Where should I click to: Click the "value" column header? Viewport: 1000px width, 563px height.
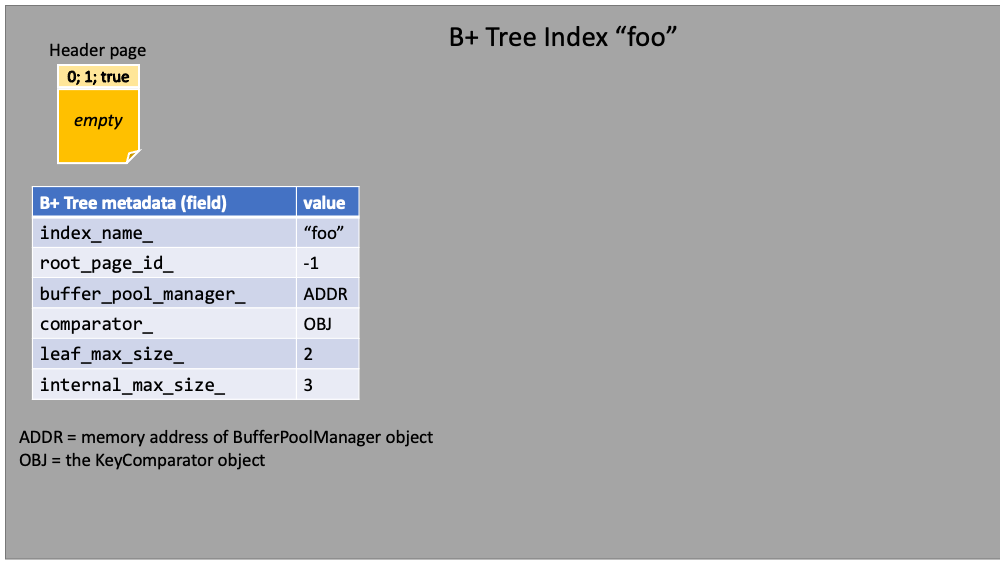tap(327, 202)
